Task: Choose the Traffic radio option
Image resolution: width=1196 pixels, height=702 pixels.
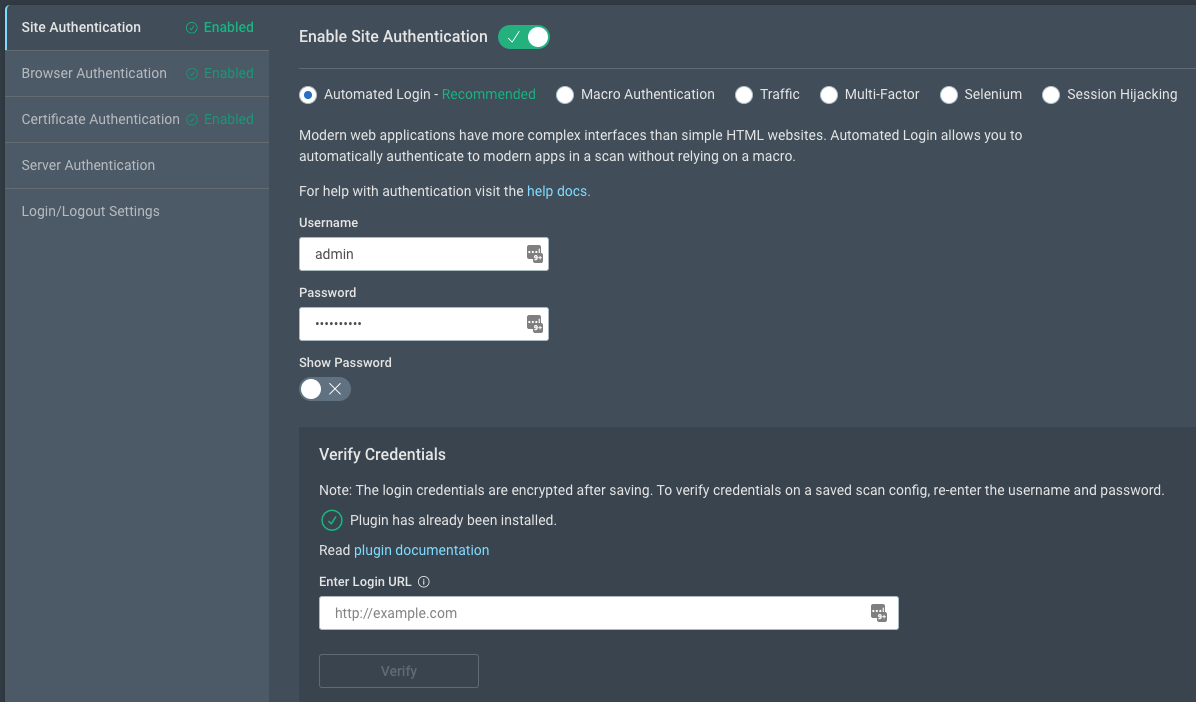Action: pos(744,95)
